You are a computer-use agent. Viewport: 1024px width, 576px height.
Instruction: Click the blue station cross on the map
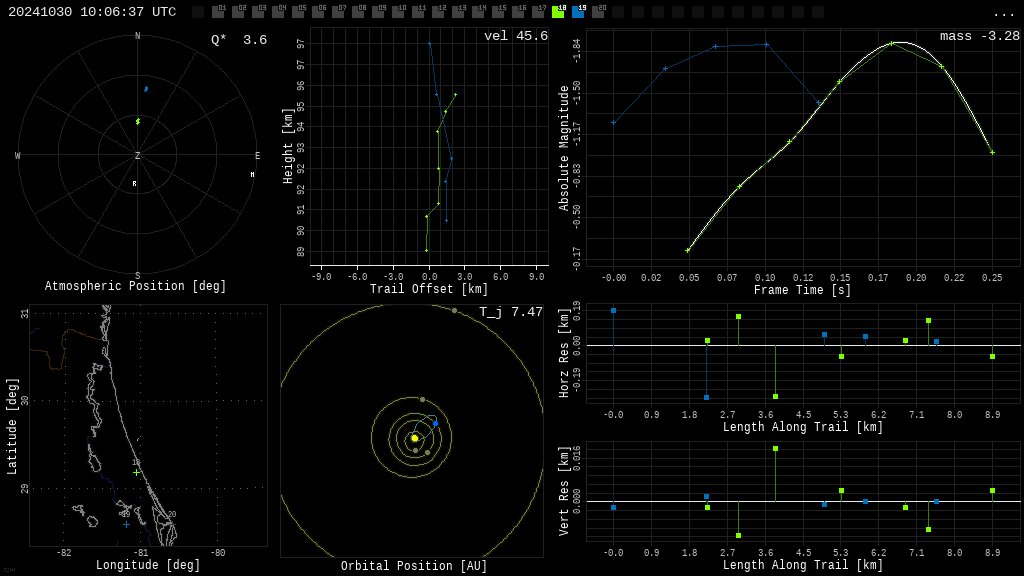tap(126, 524)
